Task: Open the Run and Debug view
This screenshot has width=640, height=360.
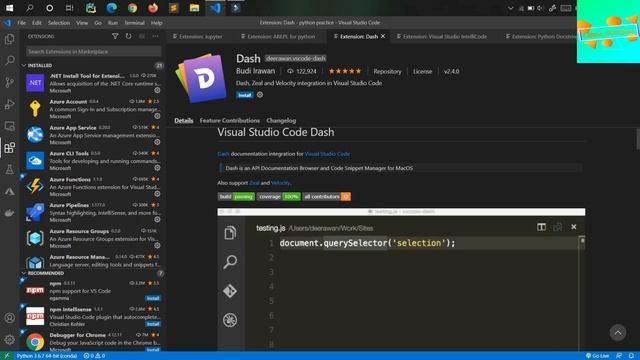Action: click(9, 104)
